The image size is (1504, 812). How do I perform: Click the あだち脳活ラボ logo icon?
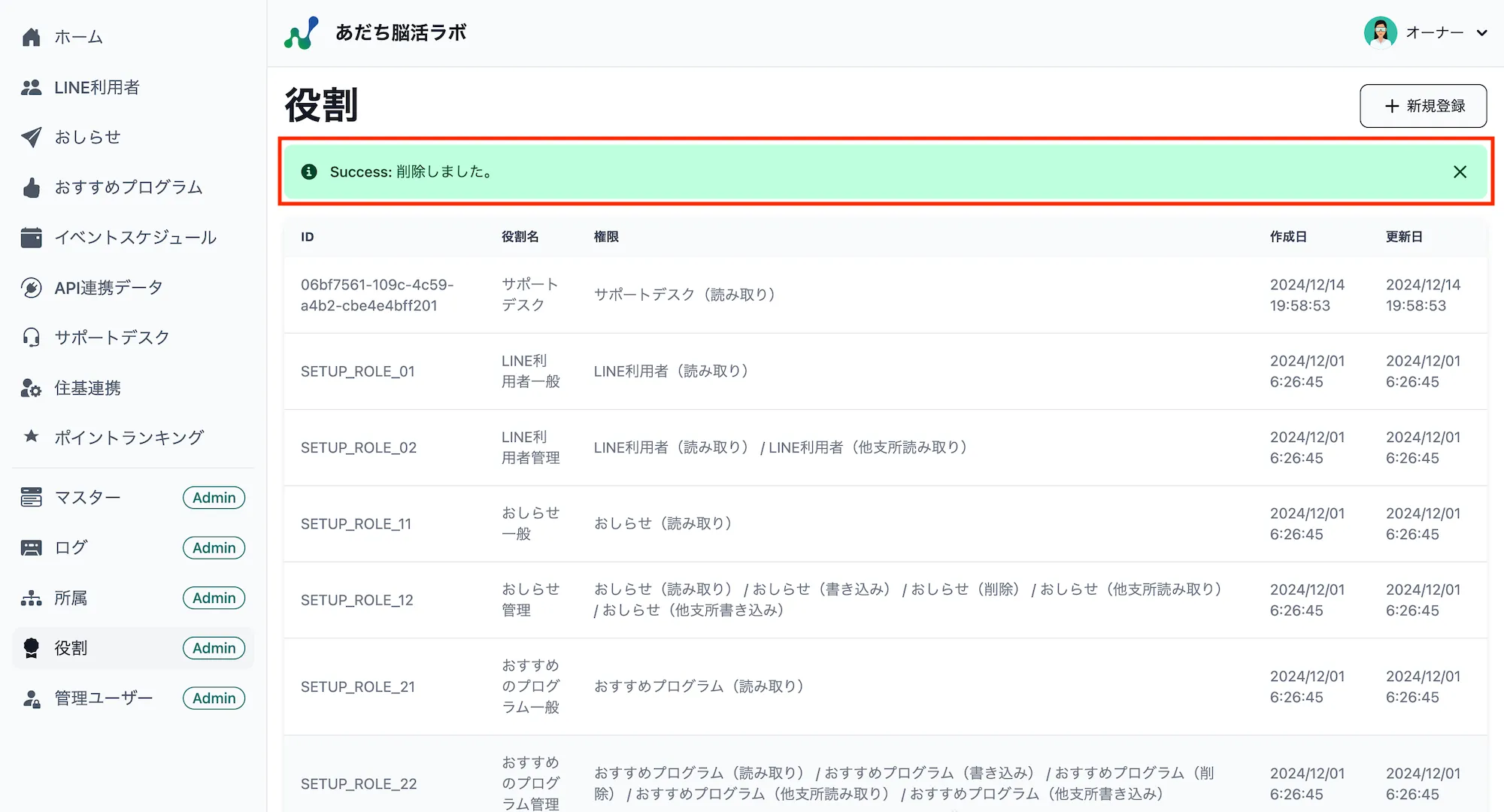pos(302,33)
